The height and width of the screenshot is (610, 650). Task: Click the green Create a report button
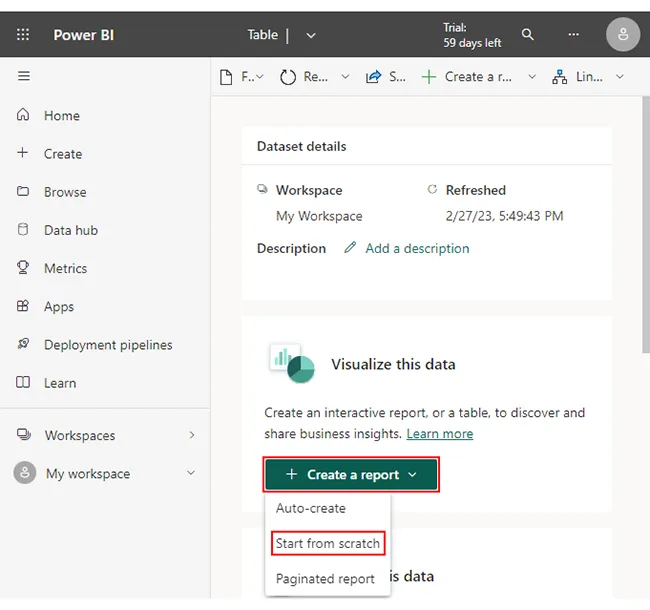click(351, 475)
